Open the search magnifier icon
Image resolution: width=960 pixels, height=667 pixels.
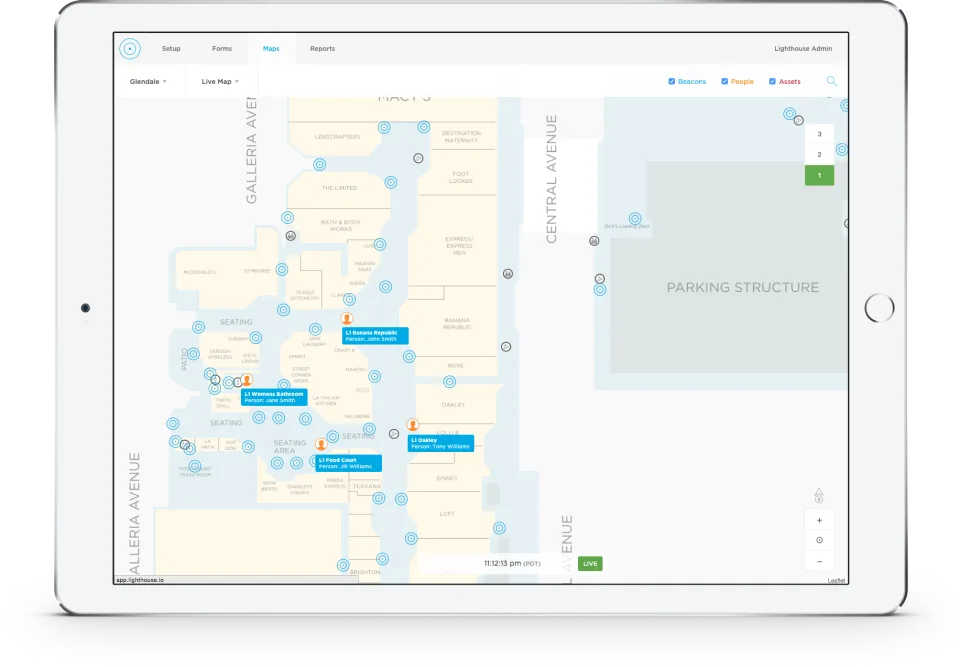[831, 81]
